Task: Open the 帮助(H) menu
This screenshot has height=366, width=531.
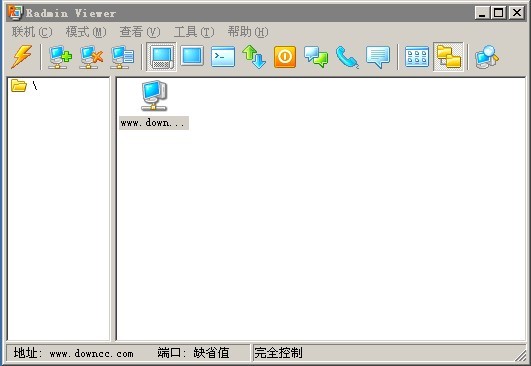Action: pyautogui.click(x=248, y=32)
